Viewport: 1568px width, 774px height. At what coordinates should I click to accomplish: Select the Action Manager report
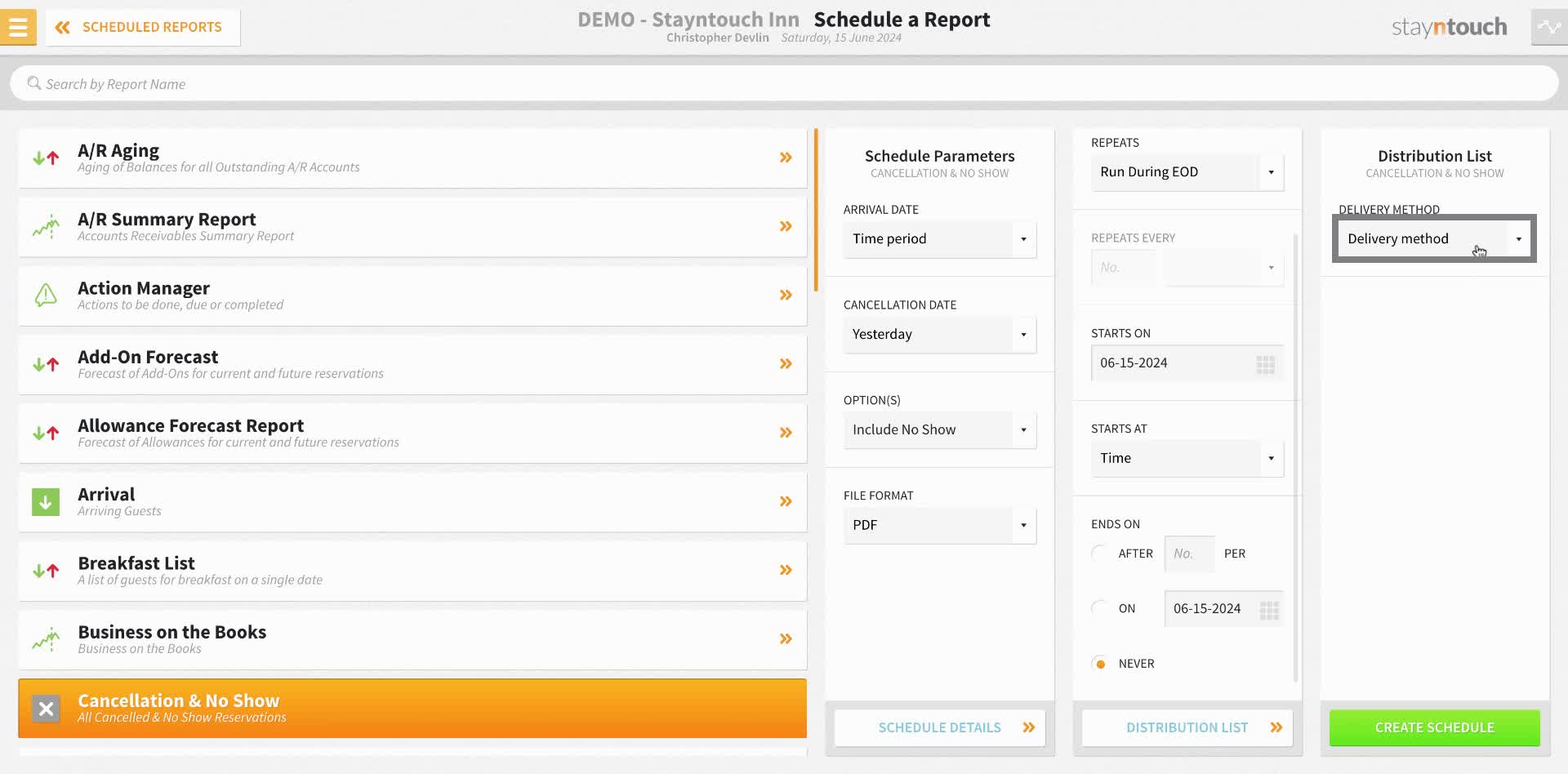click(x=412, y=296)
